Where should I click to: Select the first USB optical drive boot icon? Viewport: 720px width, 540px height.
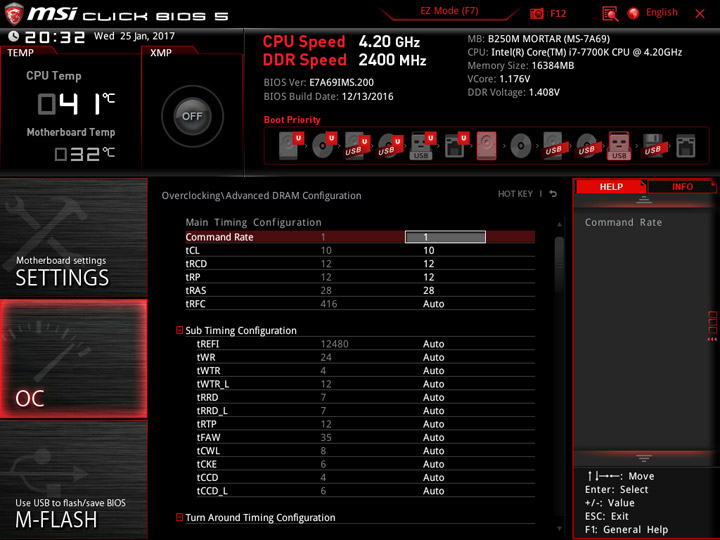(x=389, y=146)
